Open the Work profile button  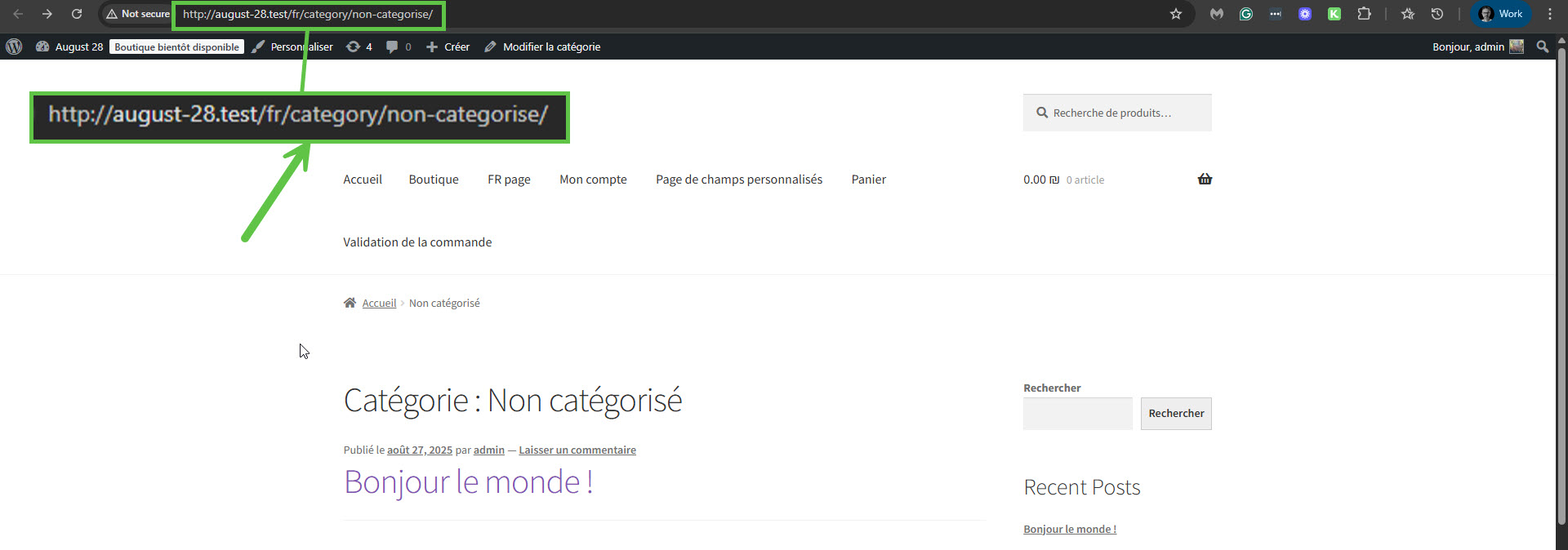(1501, 14)
